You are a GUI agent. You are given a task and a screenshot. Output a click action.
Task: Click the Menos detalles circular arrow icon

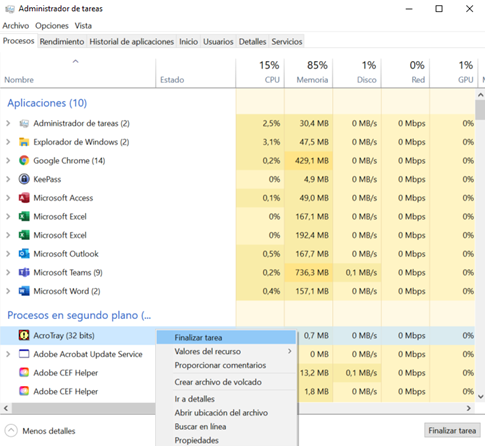(x=11, y=431)
